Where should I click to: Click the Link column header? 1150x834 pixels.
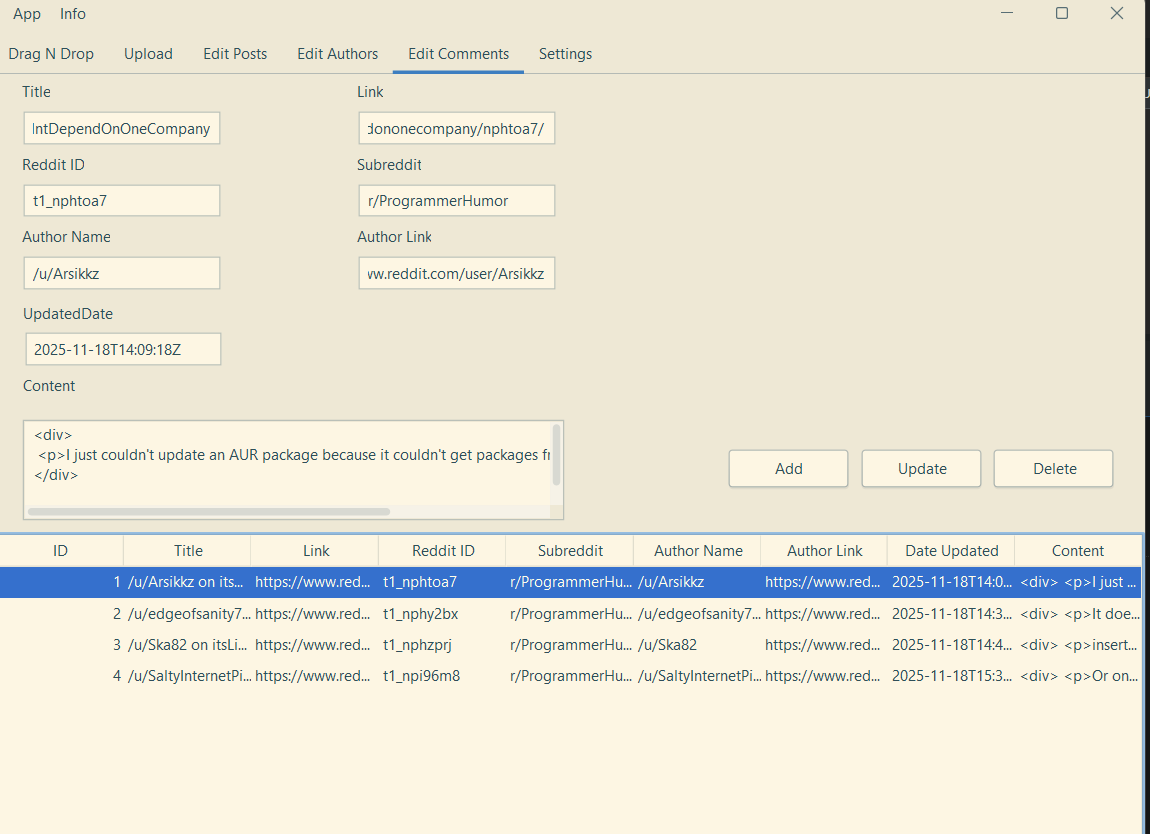point(315,551)
